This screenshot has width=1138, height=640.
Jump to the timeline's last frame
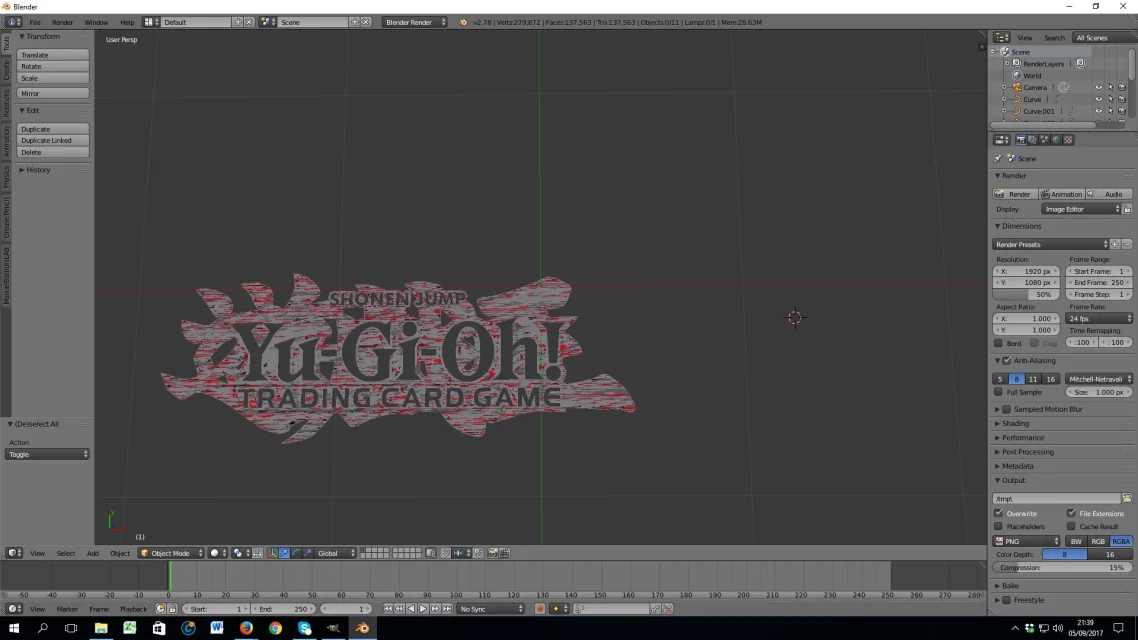[x=446, y=609]
